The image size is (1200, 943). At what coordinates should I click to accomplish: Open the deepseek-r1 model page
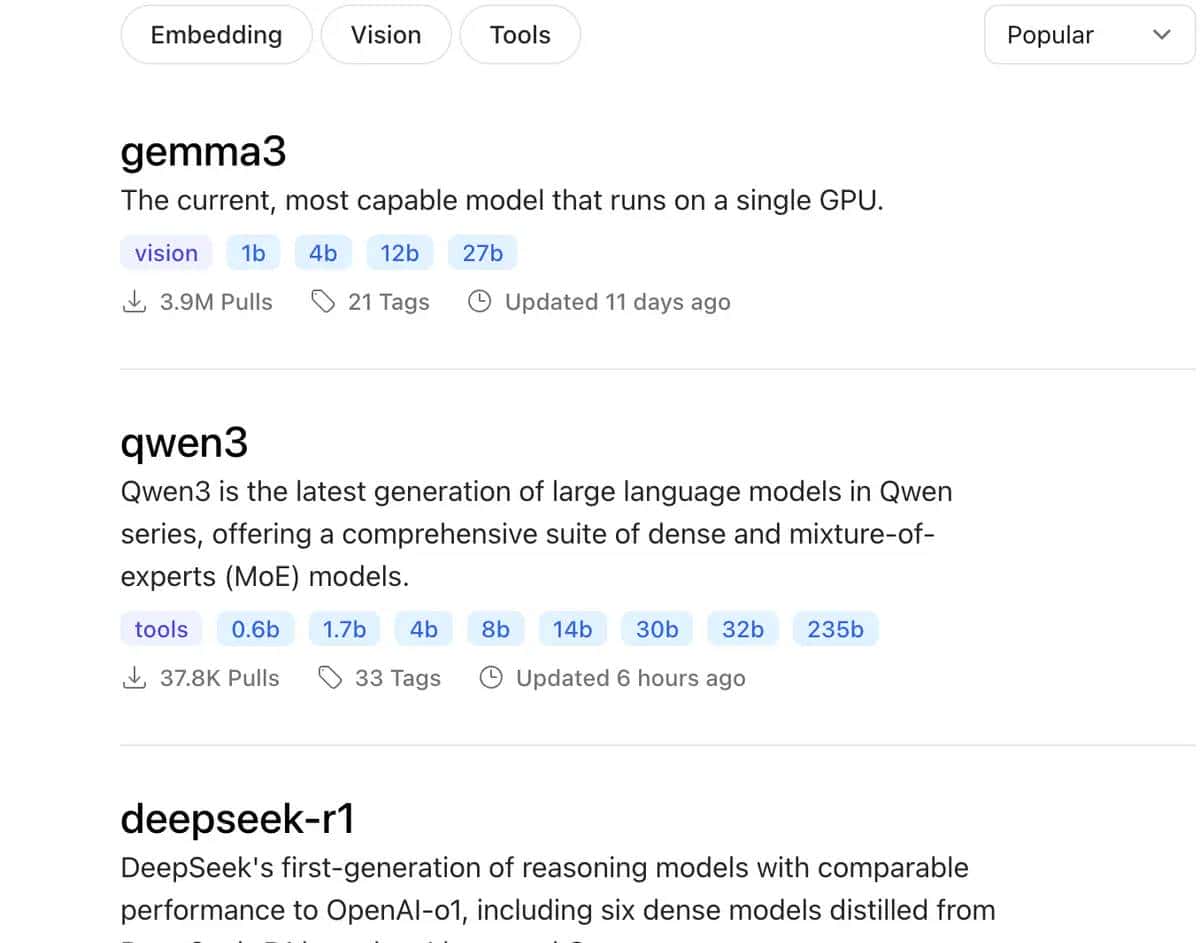tap(238, 819)
